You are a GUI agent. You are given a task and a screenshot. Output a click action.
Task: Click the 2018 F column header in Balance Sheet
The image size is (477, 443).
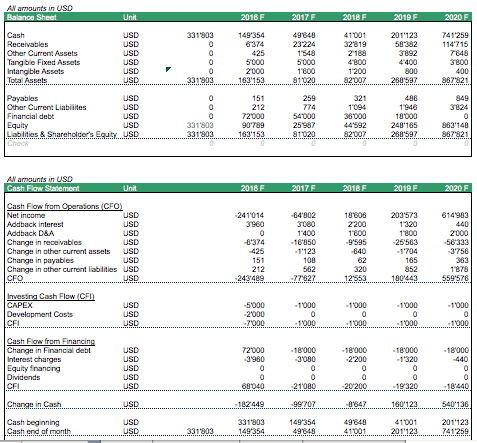(354, 17)
